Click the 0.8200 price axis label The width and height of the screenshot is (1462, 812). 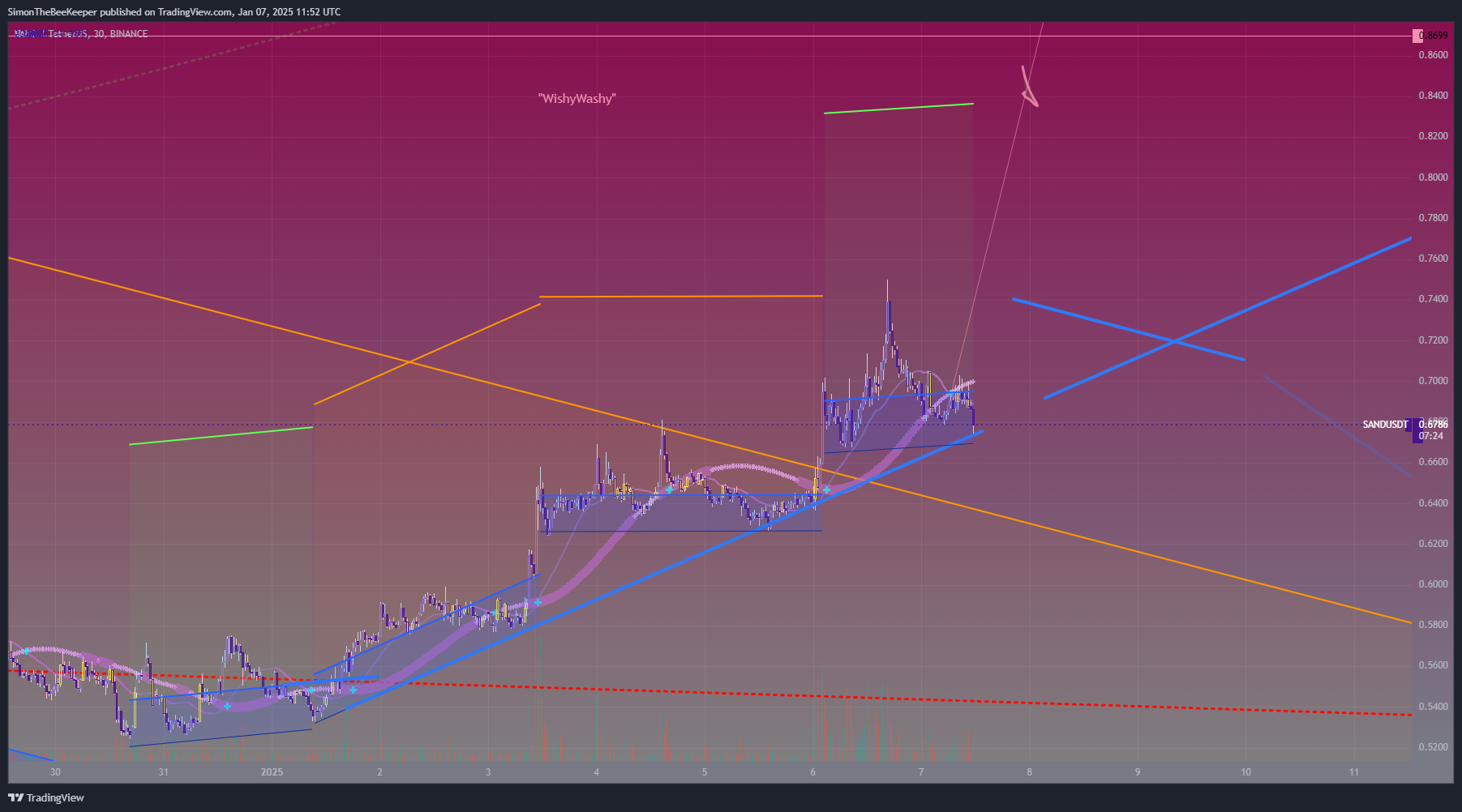click(1433, 136)
